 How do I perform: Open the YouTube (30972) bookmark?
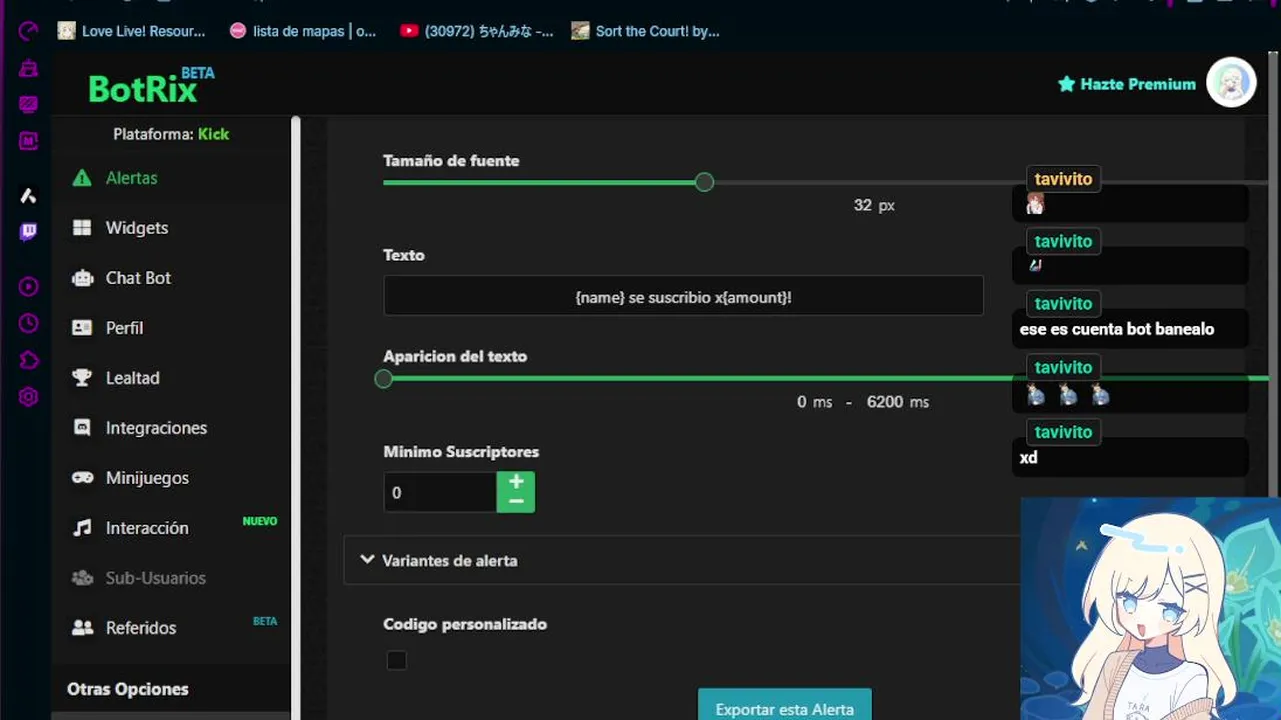point(476,31)
